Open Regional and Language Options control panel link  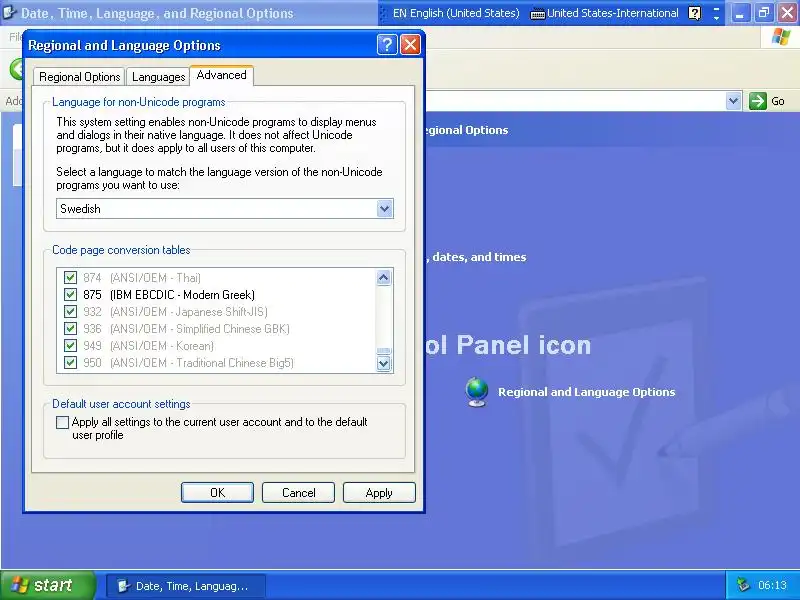click(x=586, y=392)
